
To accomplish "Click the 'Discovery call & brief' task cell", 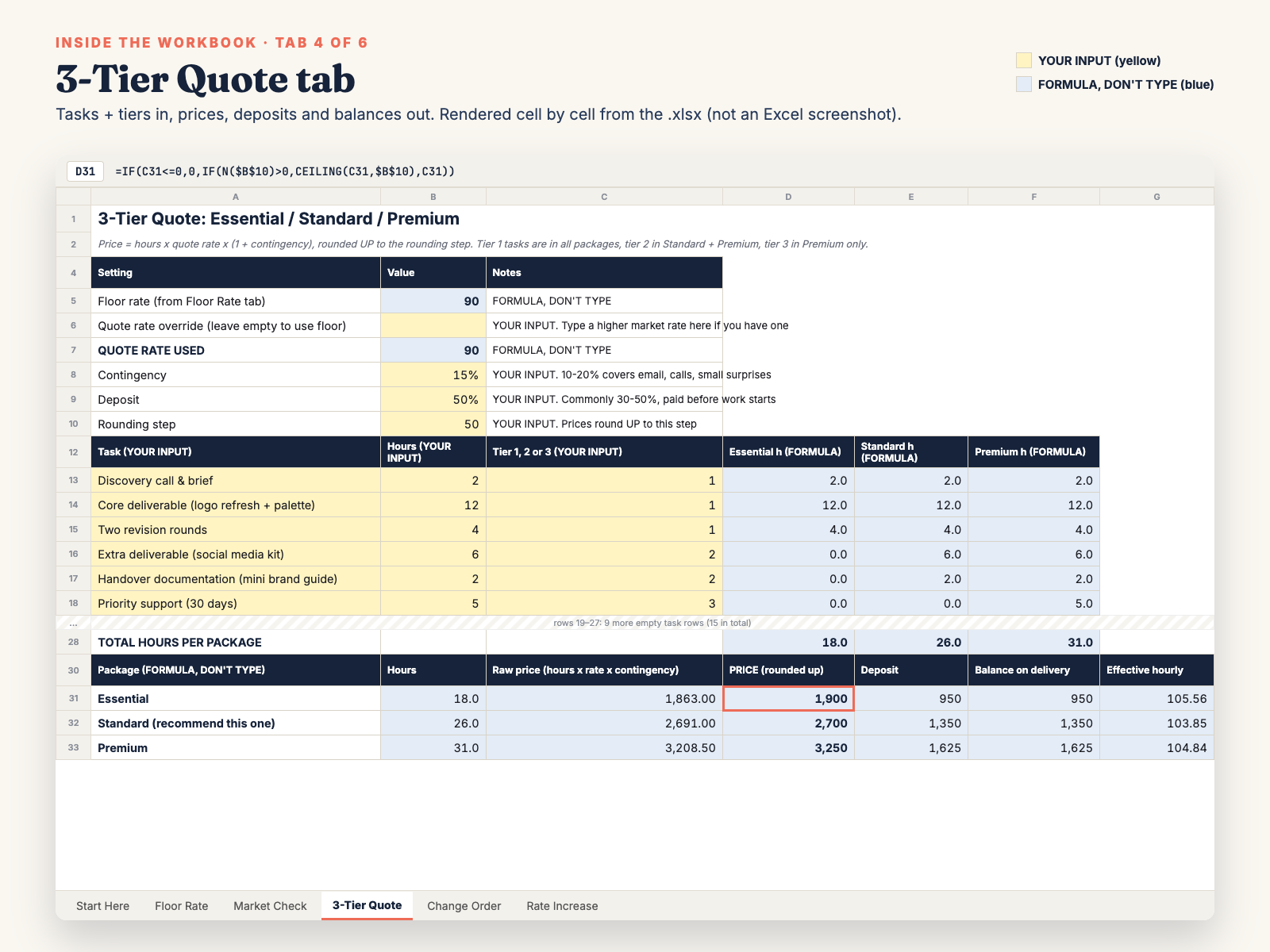I will 236,480.
